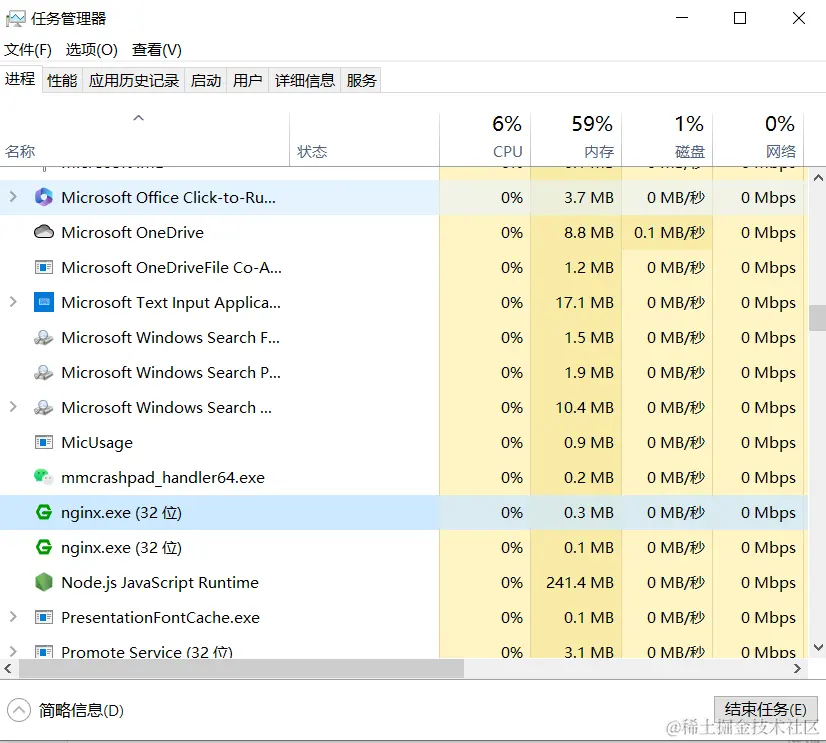Viewport: 826px width, 743px height.
Task: Expand the PresentationFontCache.exe process
Action: point(13,617)
